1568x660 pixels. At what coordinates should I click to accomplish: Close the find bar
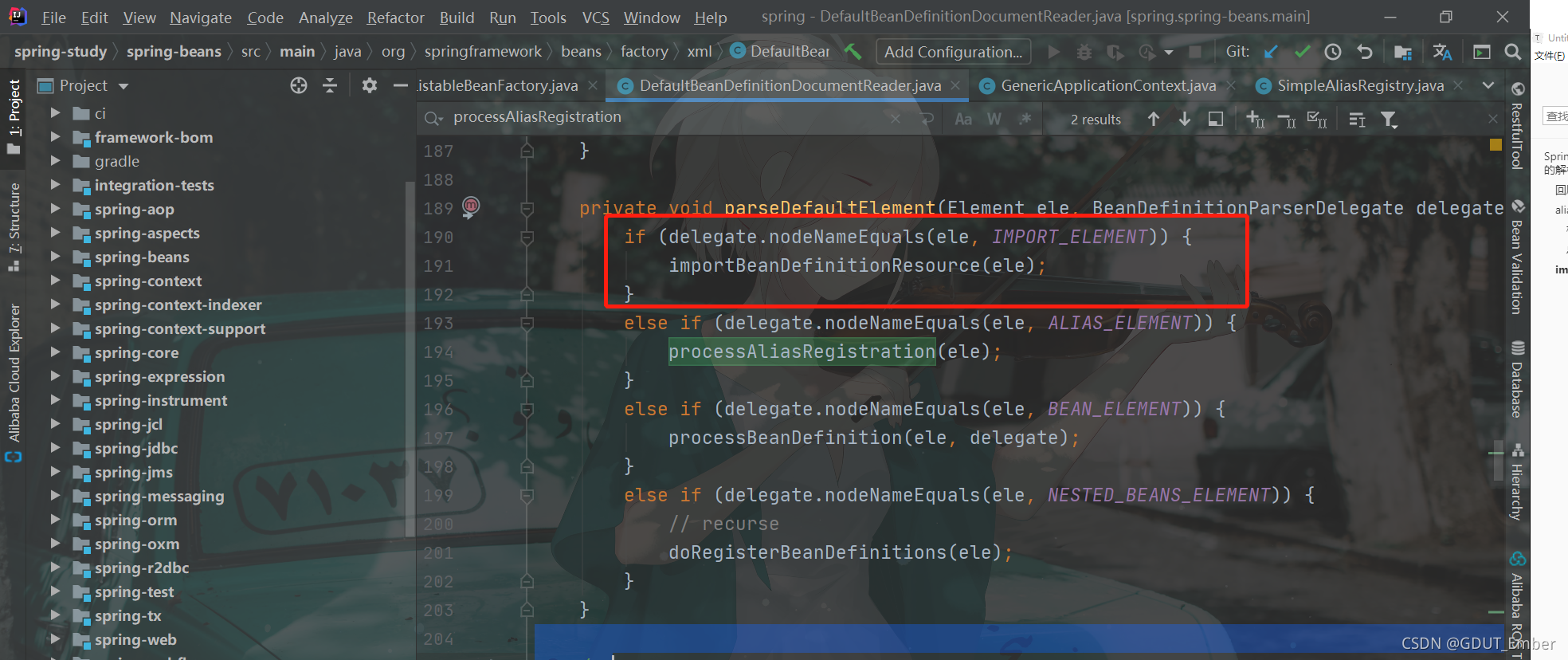[1492, 119]
